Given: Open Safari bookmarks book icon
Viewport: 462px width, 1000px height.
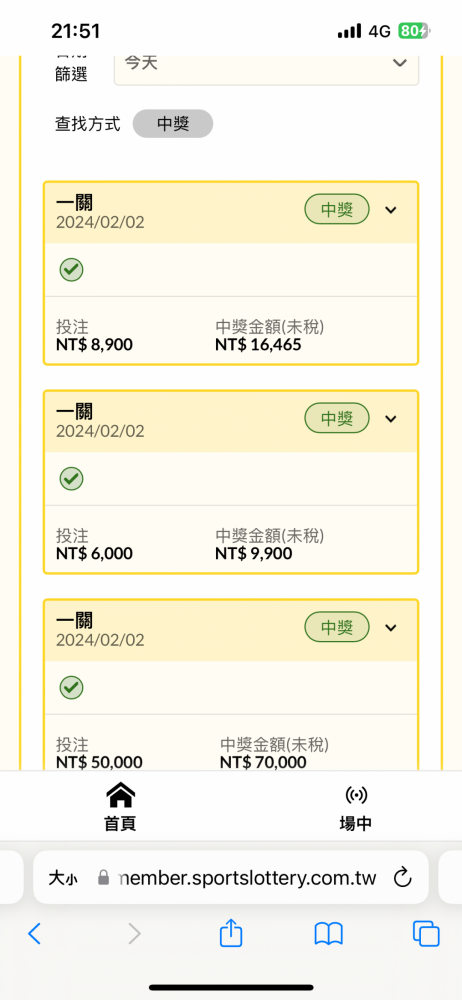Looking at the screenshot, I should [329, 934].
